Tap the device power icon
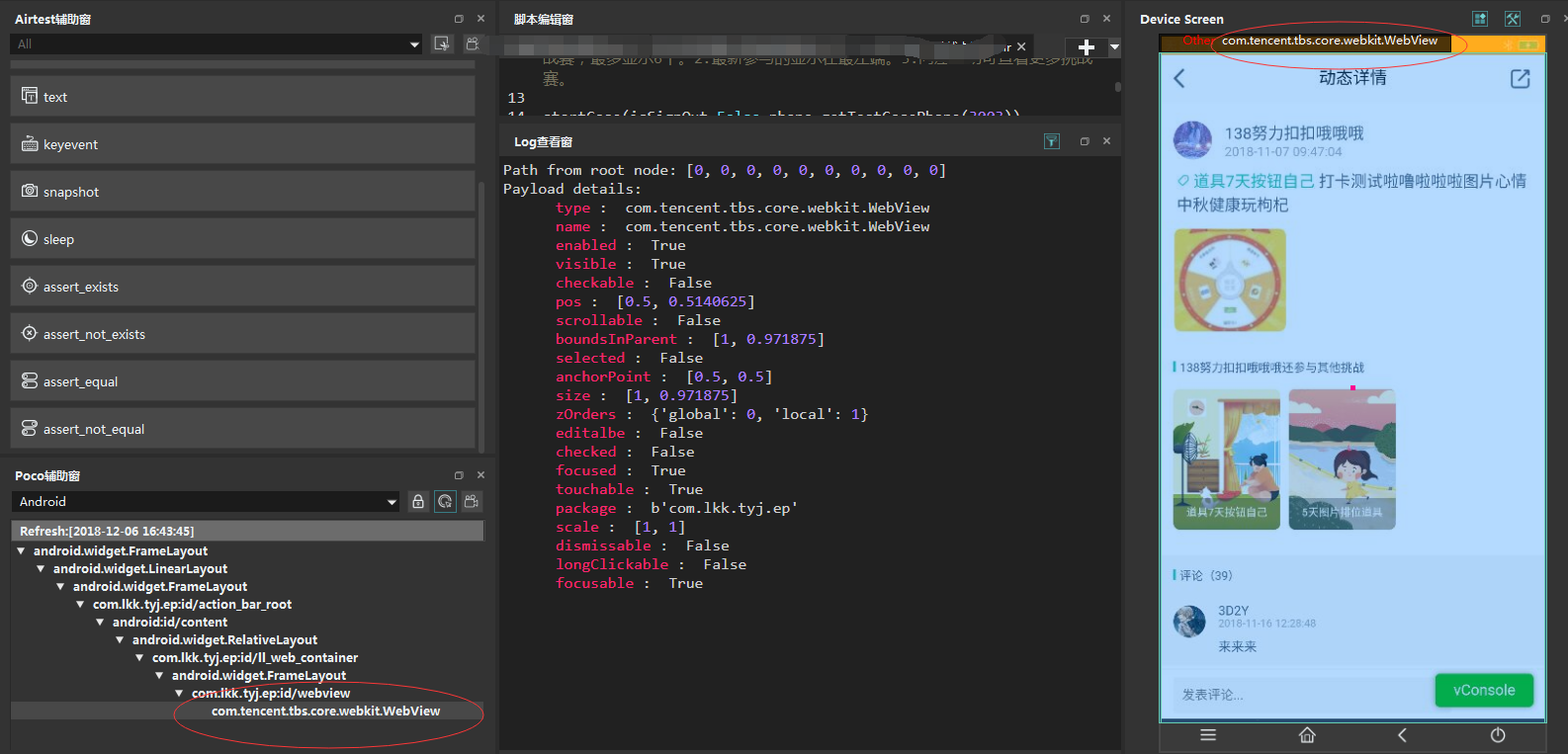The height and width of the screenshot is (754, 1568). tap(1498, 735)
